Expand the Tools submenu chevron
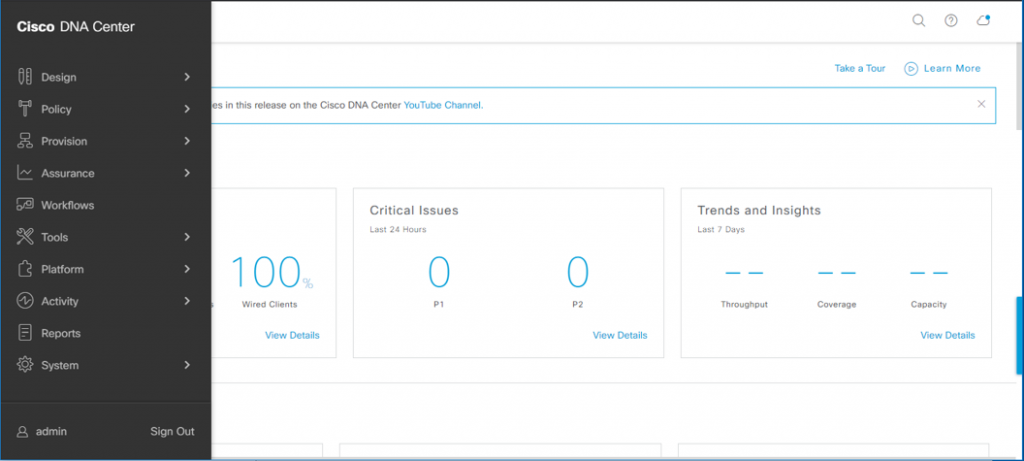The width and height of the screenshot is (1024, 461). (x=187, y=237)
